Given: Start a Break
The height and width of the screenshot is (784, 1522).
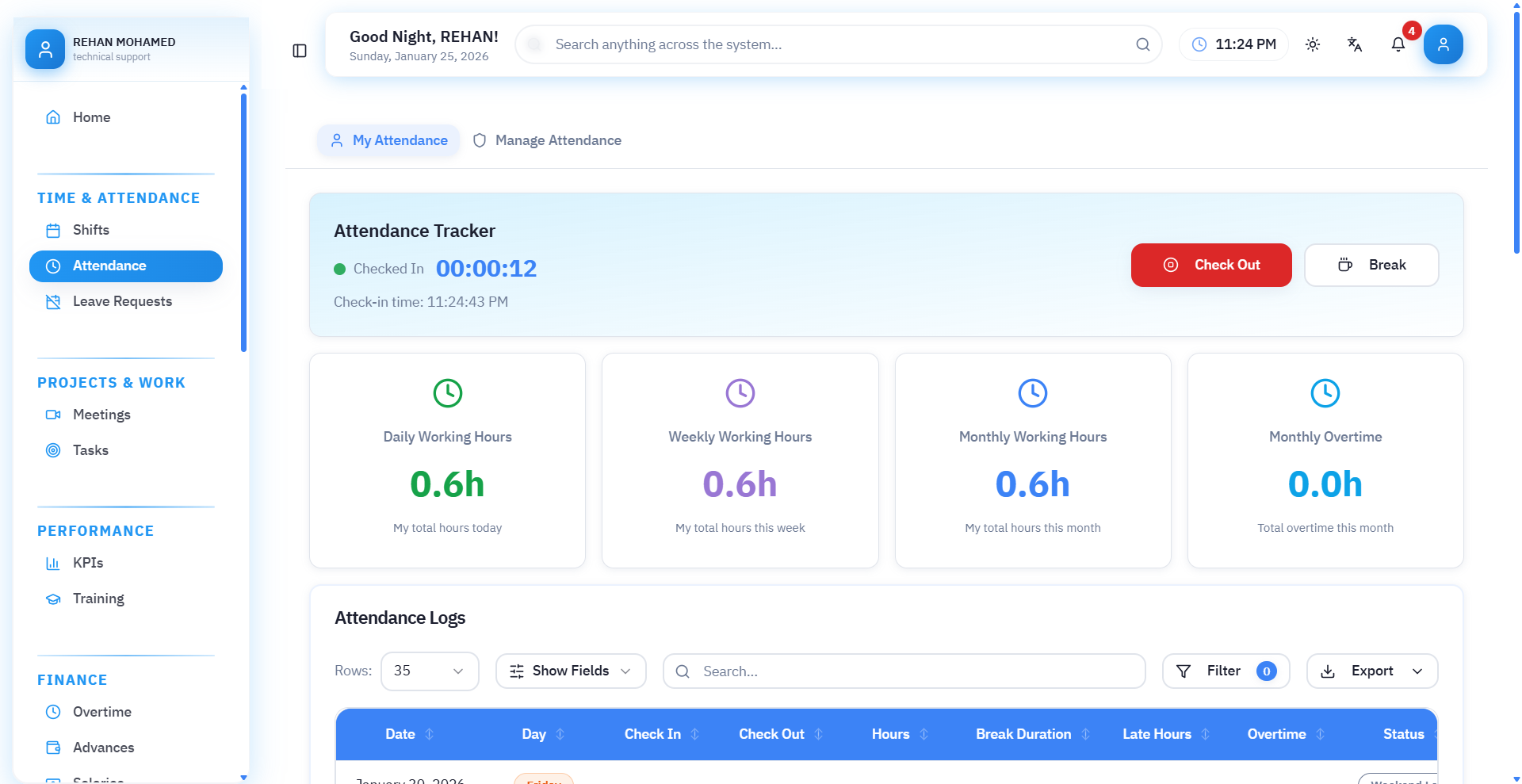Looking at the screenshot, I should point(1371,265).
